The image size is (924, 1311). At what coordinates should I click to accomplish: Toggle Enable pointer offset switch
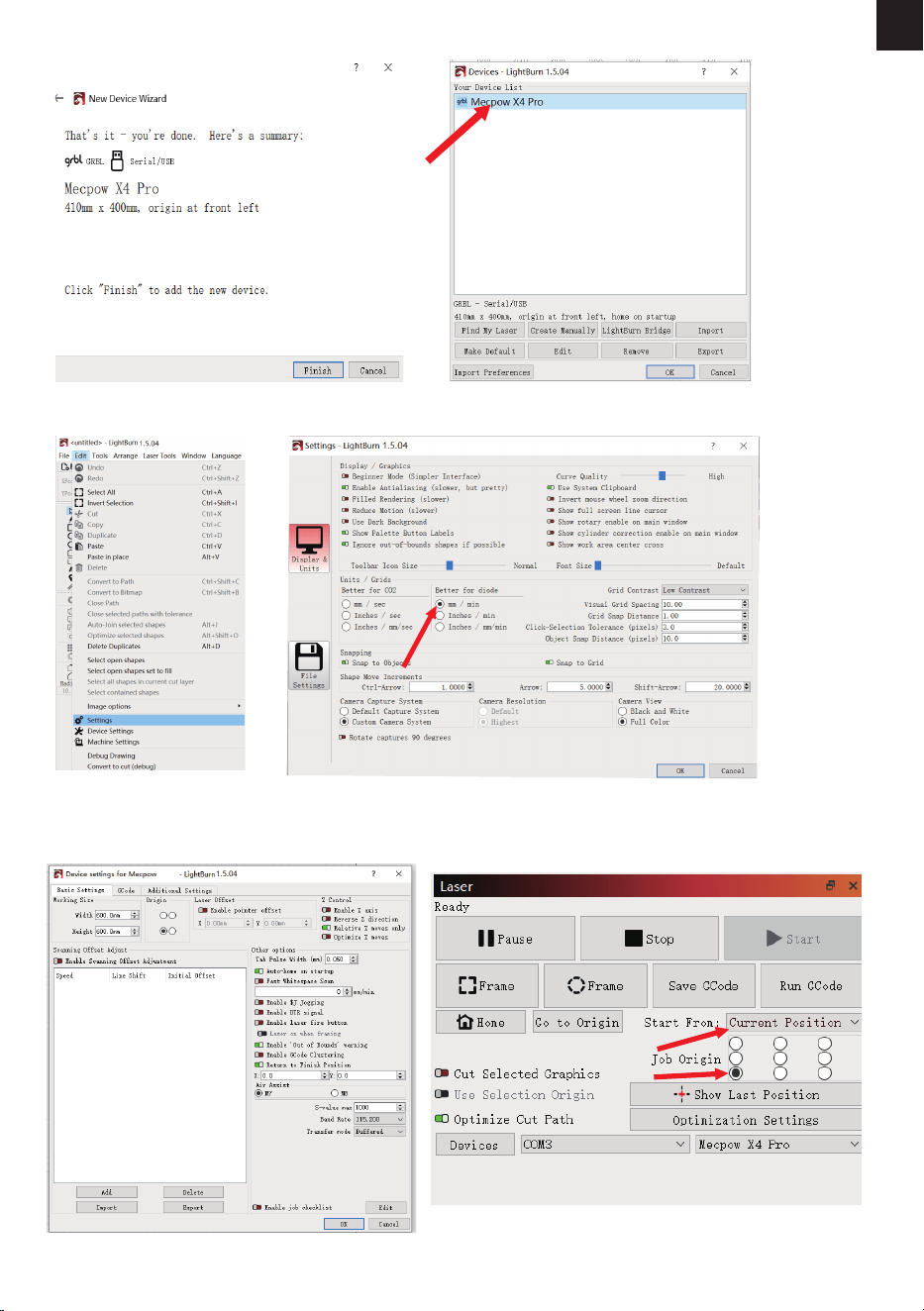coord(203,910)
